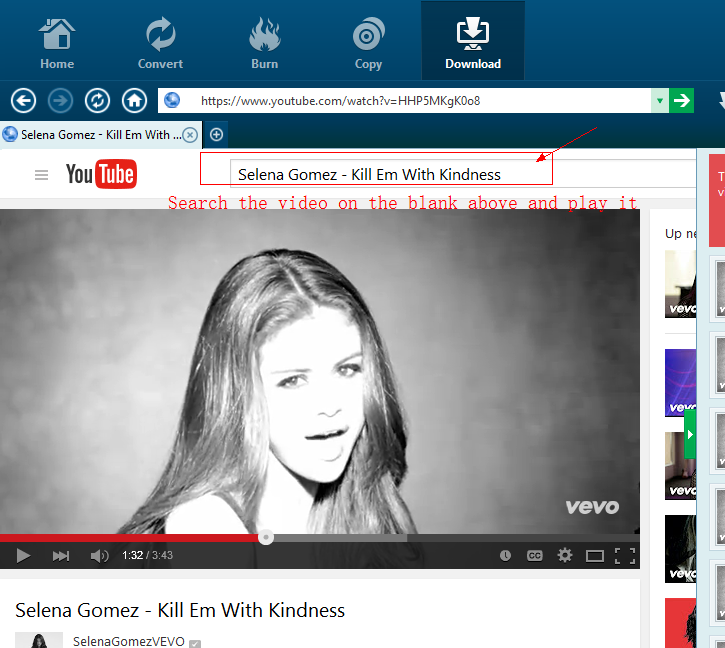Open the purple suggested video thumbnail
This screenshot has width=725, height=648.
tap(680, 383)
